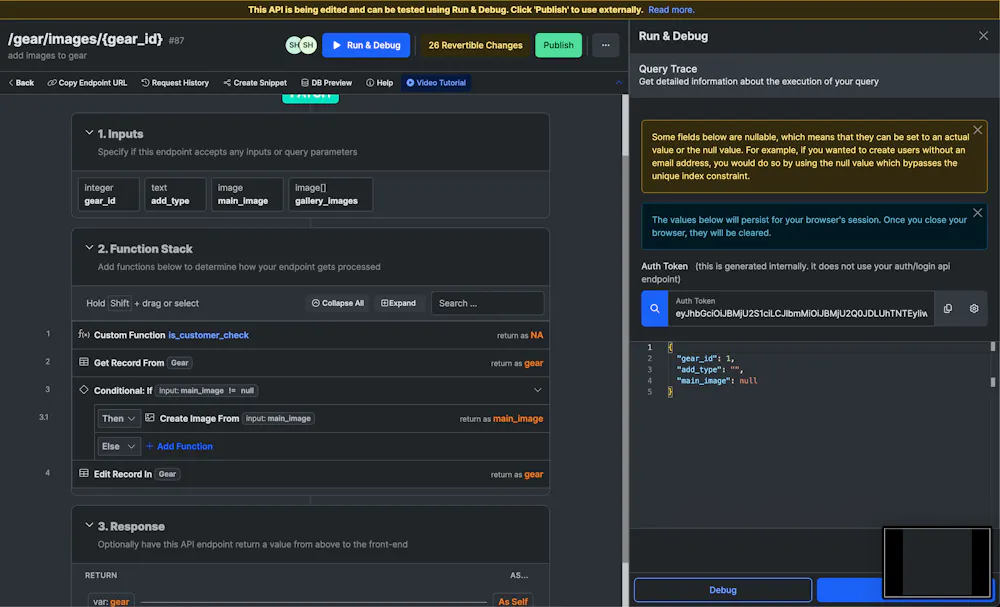Viewport: 1000px width, 607px height.
Task: Dismiss the yellow nullable fields notice
Action: pos(978,130)
